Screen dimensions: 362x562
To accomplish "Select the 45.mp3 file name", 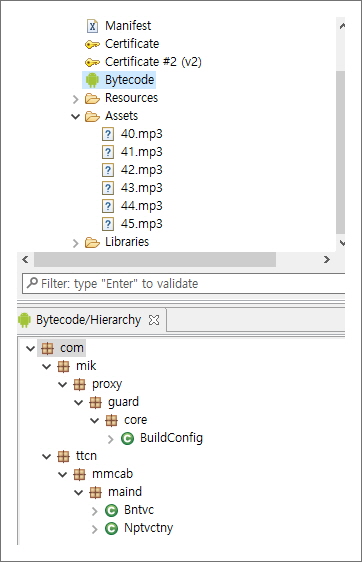I will [x=142, y=224].
